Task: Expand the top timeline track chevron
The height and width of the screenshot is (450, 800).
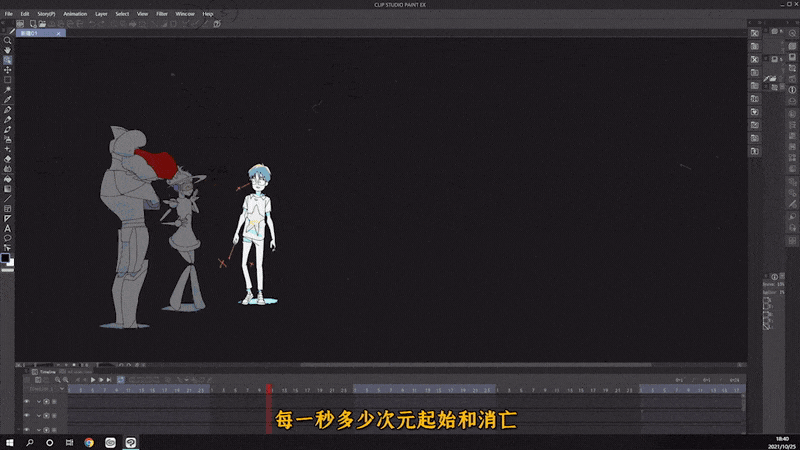Action: (x=39, y=402)
